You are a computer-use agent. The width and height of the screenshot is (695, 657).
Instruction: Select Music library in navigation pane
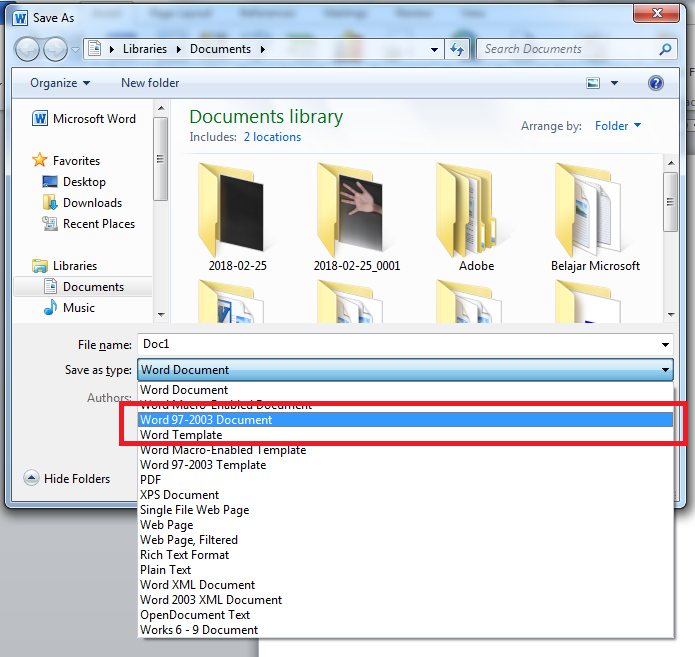(x=69, y=308)
